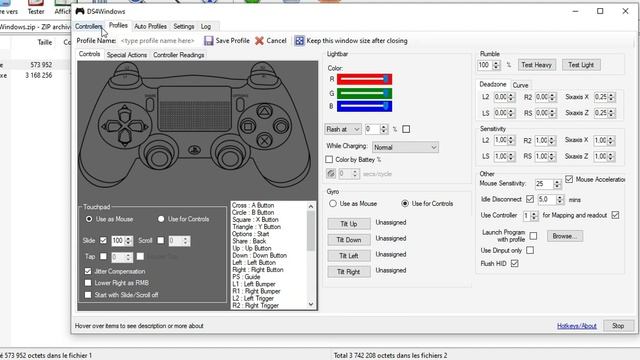Switch to the Special Actions tab
This screenshot has height=360, width=640.
tap(127, 55)
